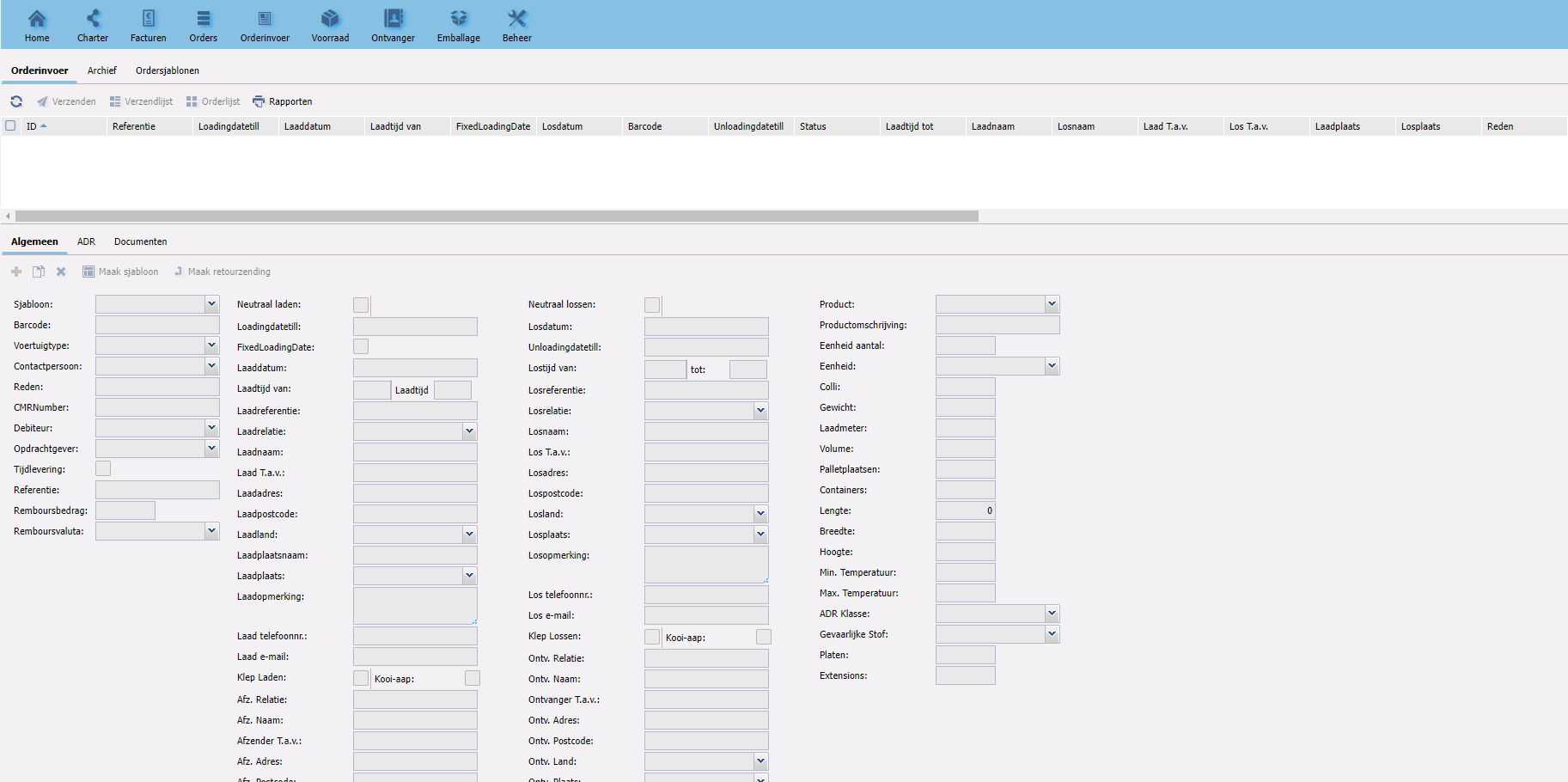Sort by the Laaddatum column header
Viewport: 1568px width, 782px height.
coord(321,126)
